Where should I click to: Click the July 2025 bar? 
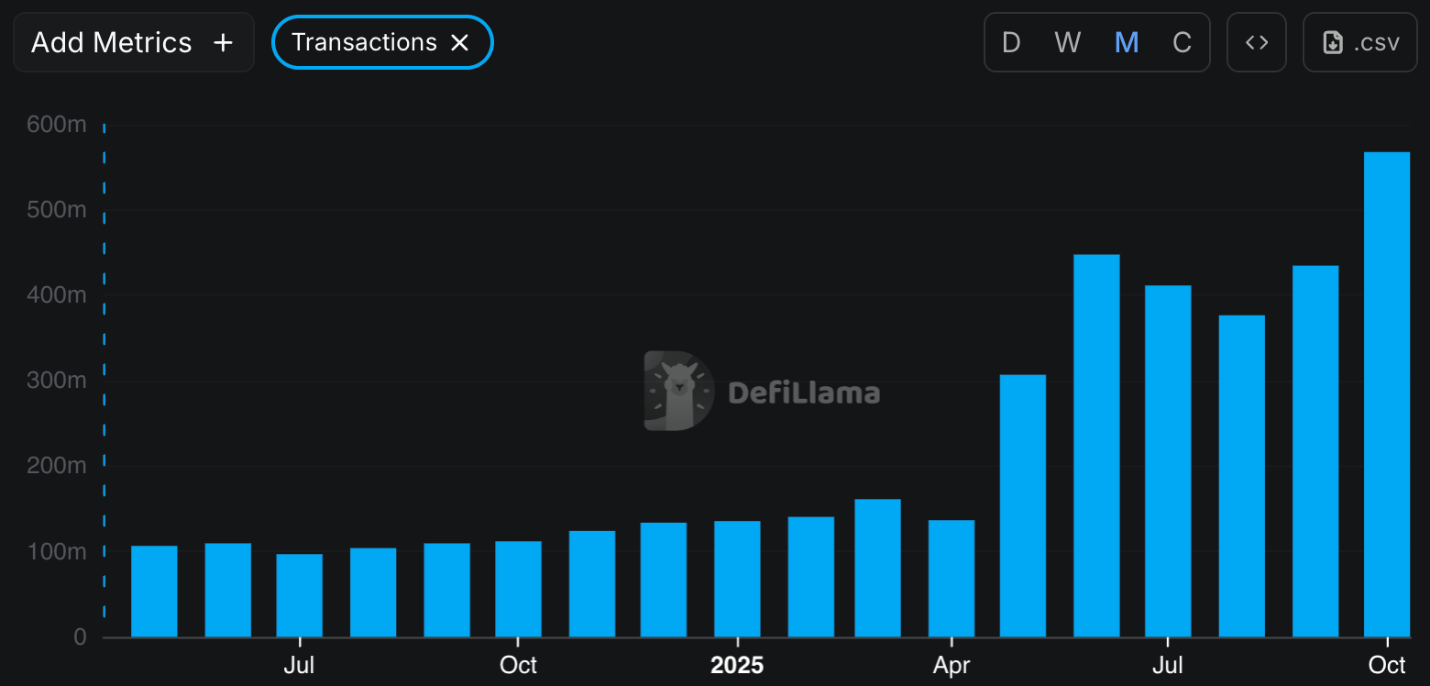click(1168, 461)
